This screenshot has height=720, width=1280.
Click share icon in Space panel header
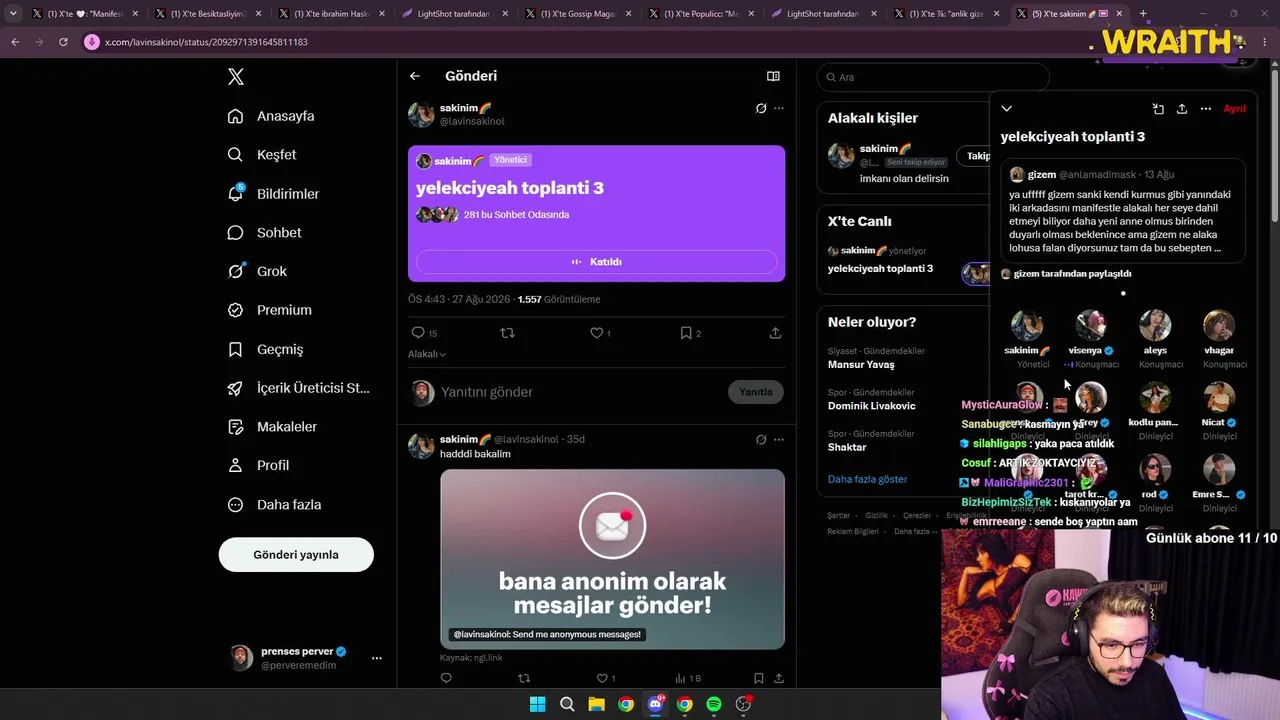(1181, 108)
